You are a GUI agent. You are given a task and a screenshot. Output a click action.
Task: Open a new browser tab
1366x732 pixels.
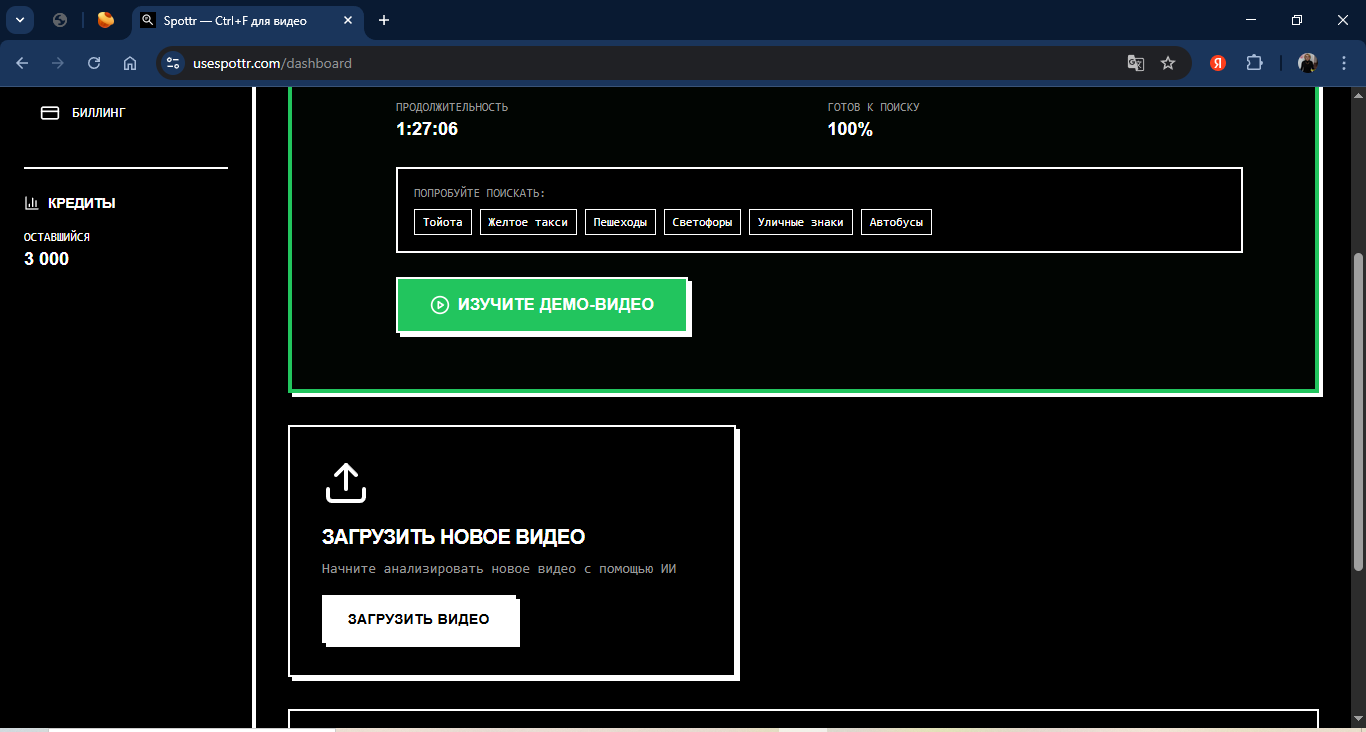[384, 20]
